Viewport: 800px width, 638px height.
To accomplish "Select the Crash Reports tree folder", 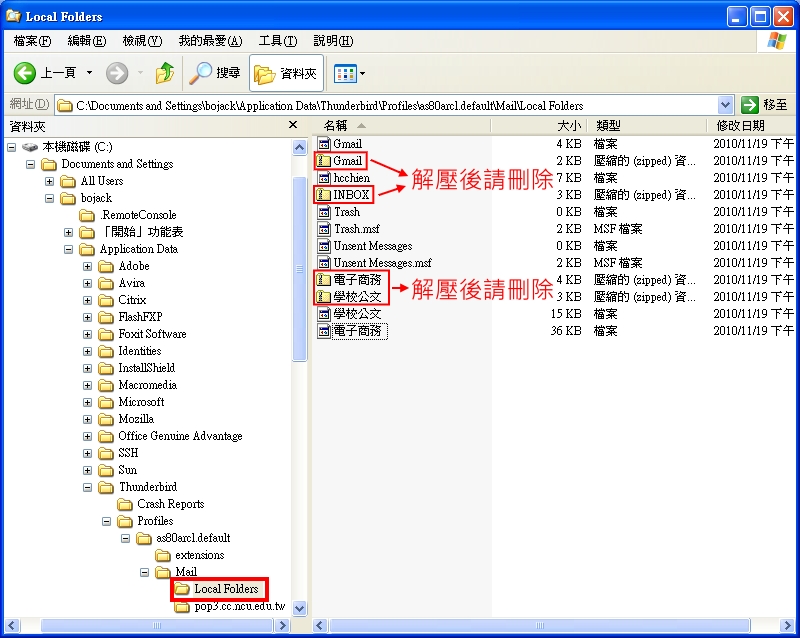I will (170, 504).
